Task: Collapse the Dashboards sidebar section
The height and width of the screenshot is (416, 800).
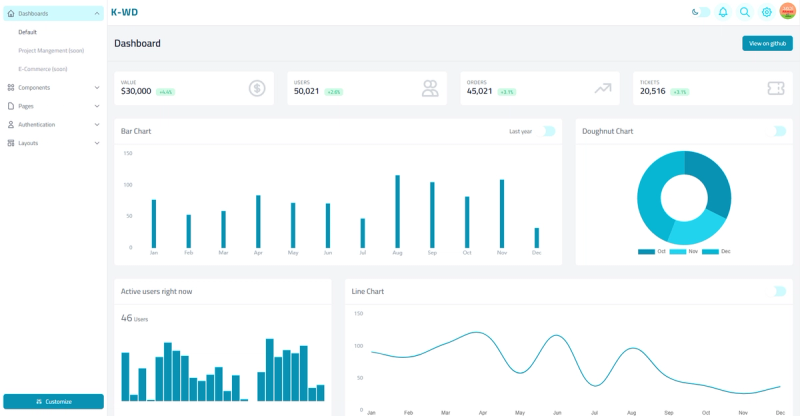Action: [54, 14]
